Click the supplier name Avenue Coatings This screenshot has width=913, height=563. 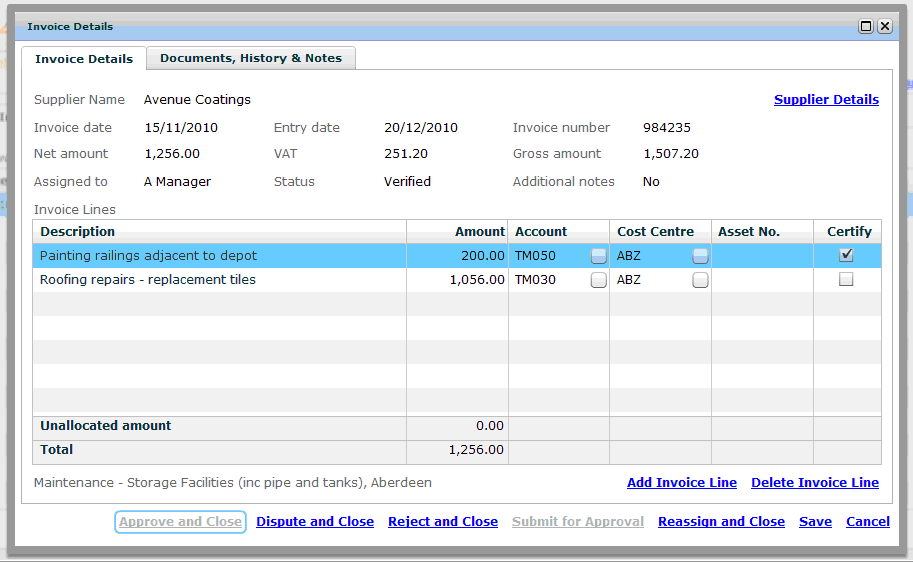[x=197, y=100]
